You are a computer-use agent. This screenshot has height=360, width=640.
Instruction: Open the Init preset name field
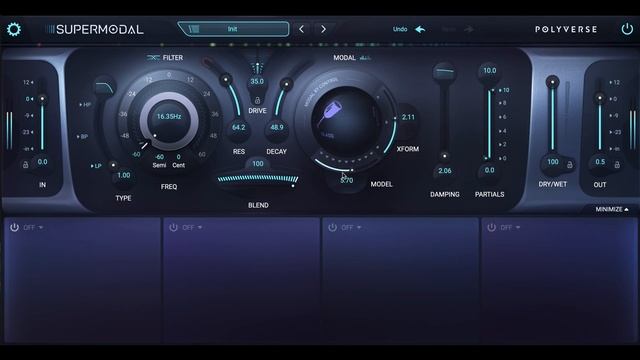pos(233,29)
